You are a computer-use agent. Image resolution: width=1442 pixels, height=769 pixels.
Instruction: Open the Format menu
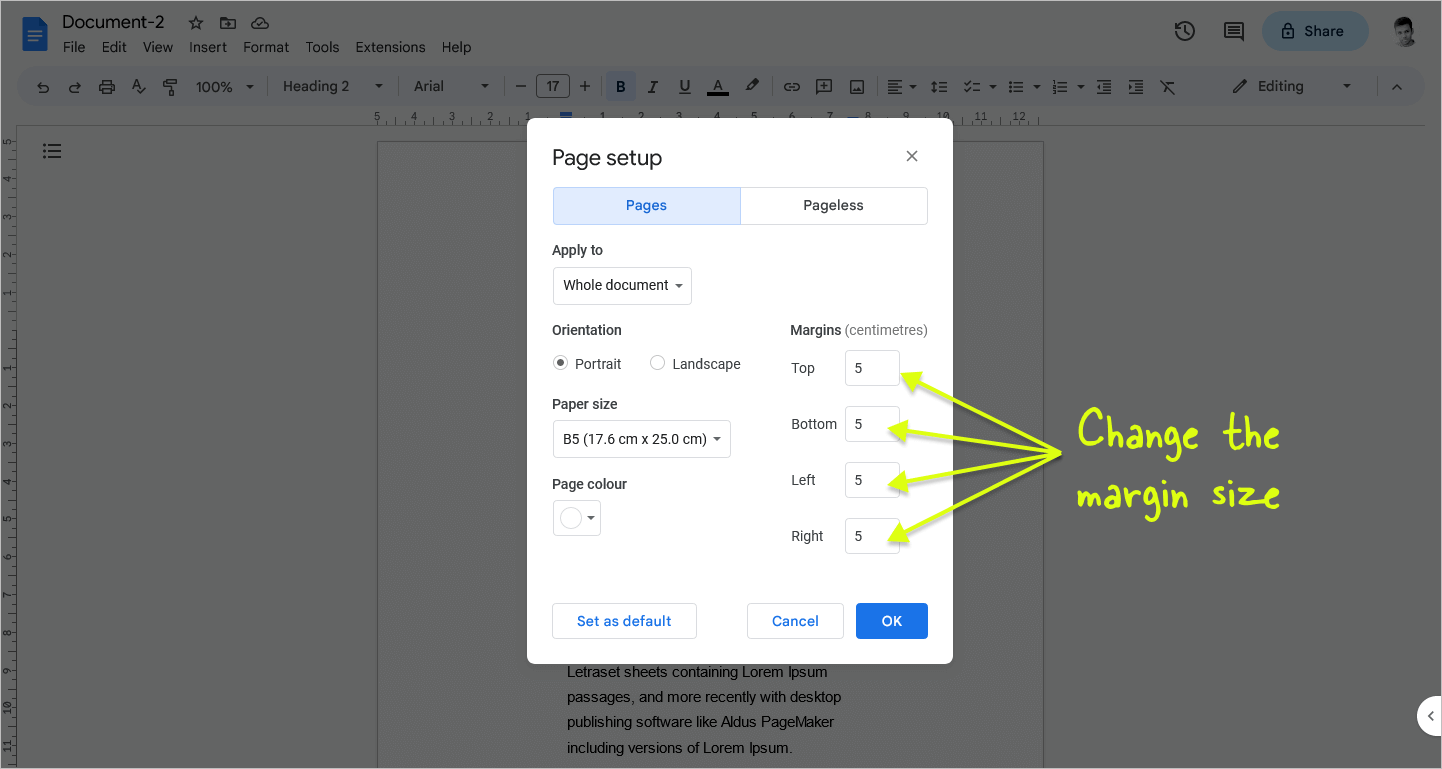click(265, 47)
